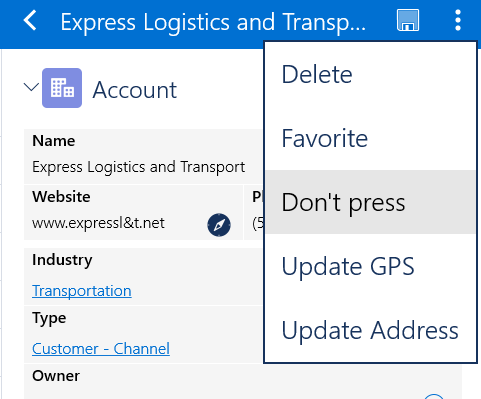Screen dimensions: 481x399
Task: Click the website field www.expressl&t.net
Action: (x=98, y=223)
